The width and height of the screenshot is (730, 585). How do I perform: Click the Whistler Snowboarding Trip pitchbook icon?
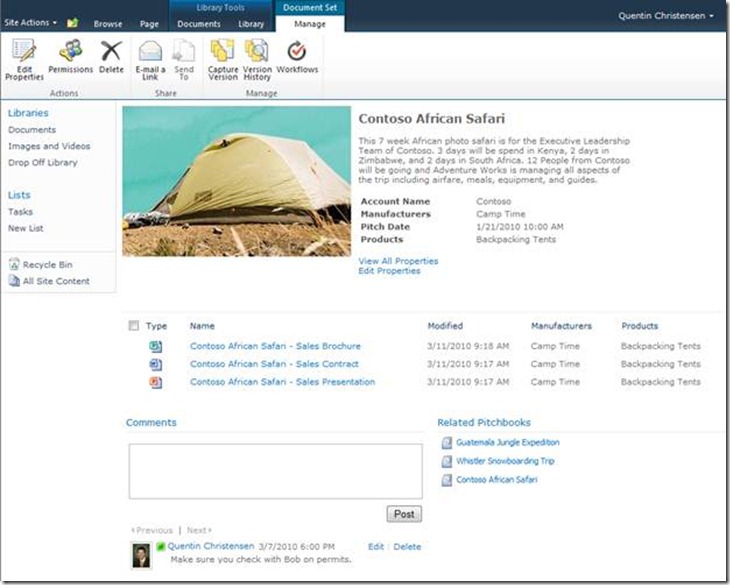pyautogui.click(x=446, y=461)
